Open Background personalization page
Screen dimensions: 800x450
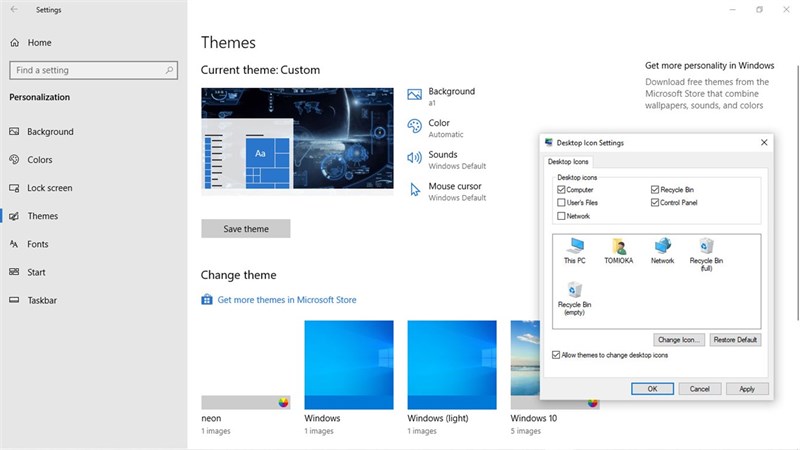pyautogui.click(x=50, y=132)
